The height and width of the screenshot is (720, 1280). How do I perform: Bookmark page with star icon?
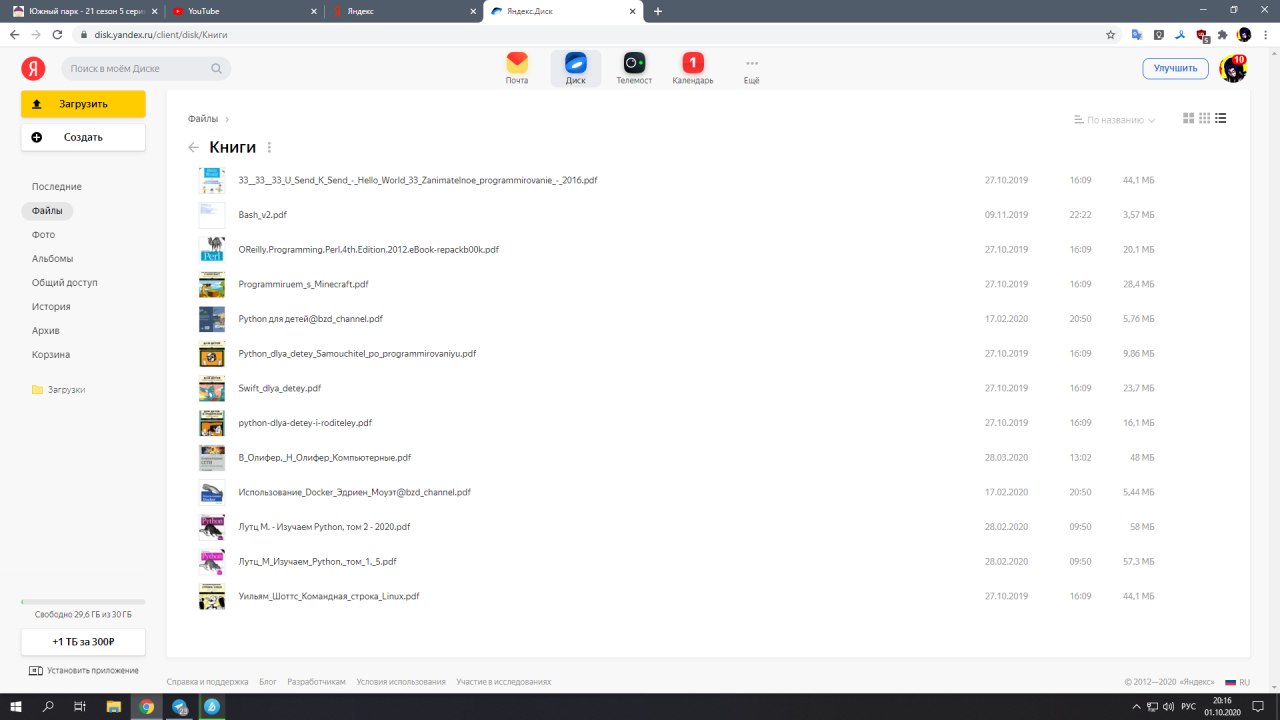coord(1110,34)
